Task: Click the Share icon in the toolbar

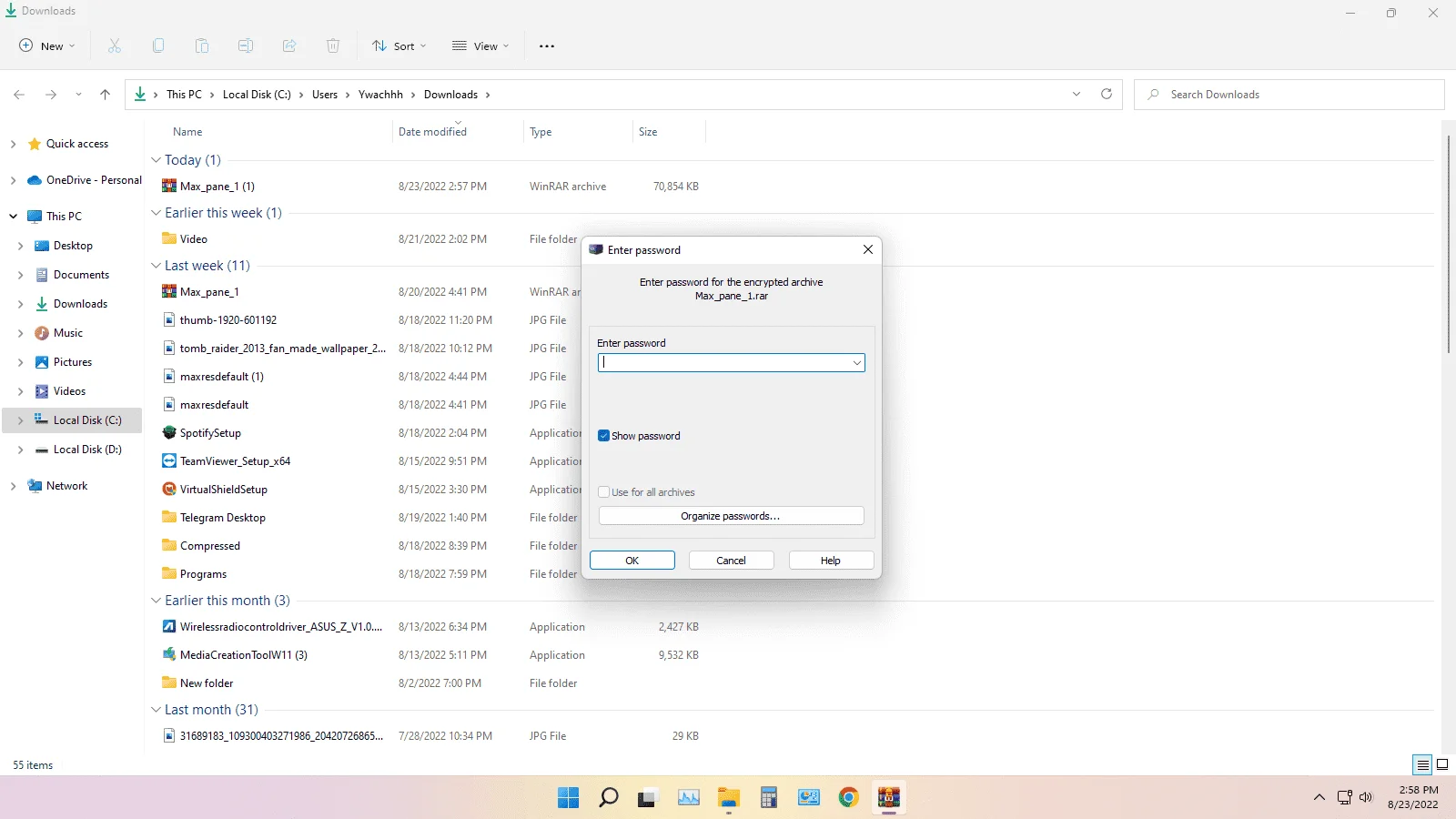Action: click(x=289, y=45)
